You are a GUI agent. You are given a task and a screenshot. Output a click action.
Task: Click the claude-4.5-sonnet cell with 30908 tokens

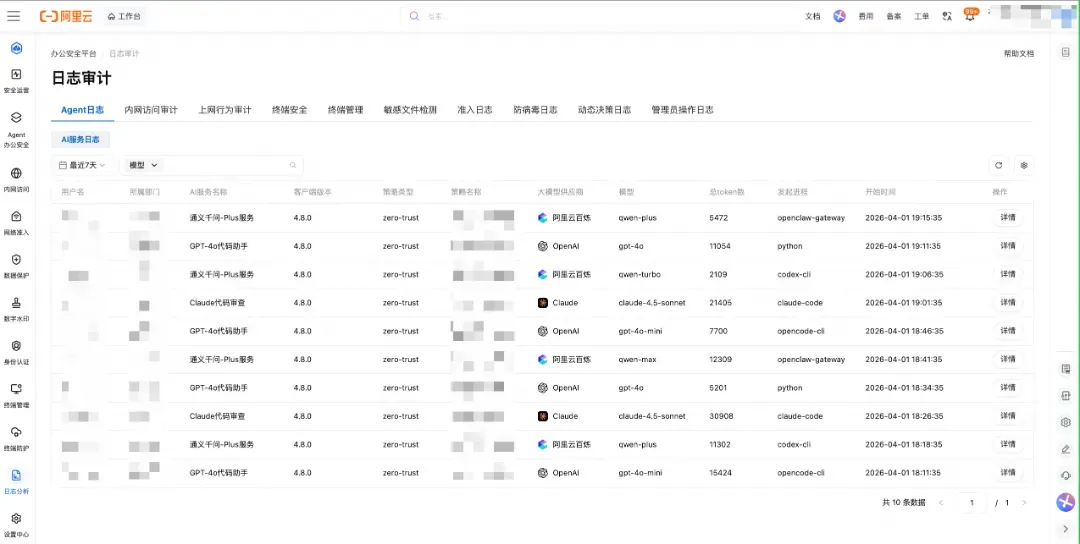pos(652,416)
